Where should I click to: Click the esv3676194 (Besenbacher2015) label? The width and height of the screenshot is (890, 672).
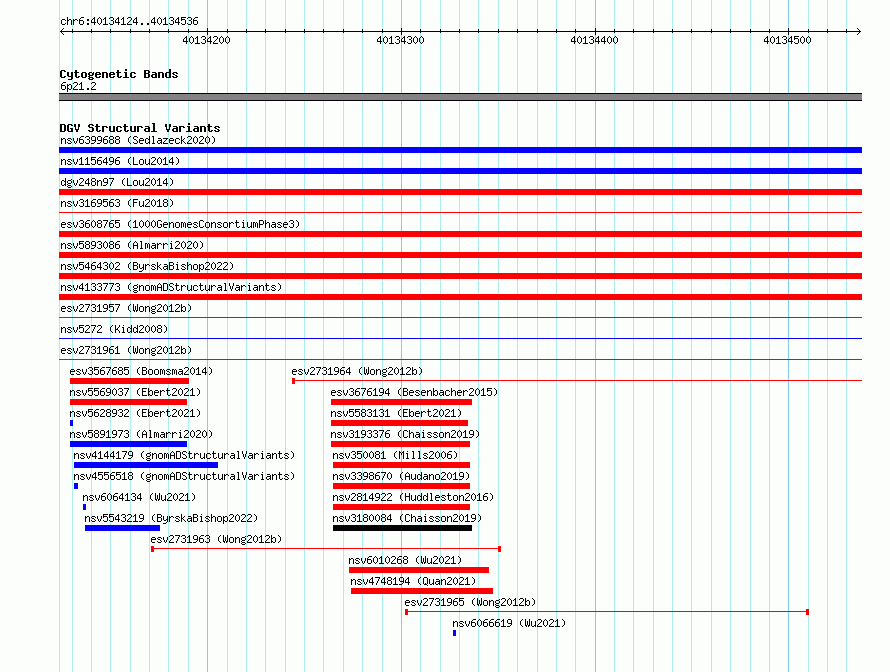pyautogui.click(x=414, y=392)
